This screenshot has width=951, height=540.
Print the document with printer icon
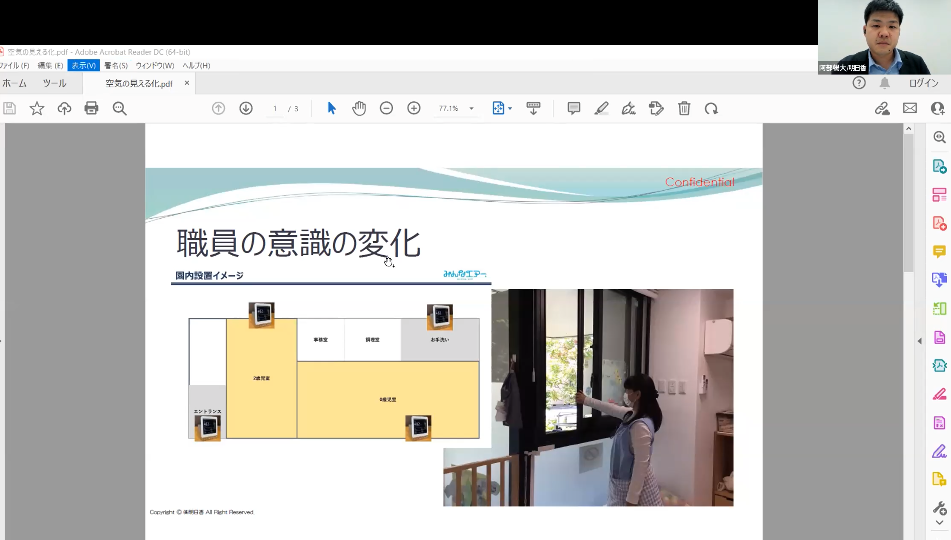pos(92,109)
